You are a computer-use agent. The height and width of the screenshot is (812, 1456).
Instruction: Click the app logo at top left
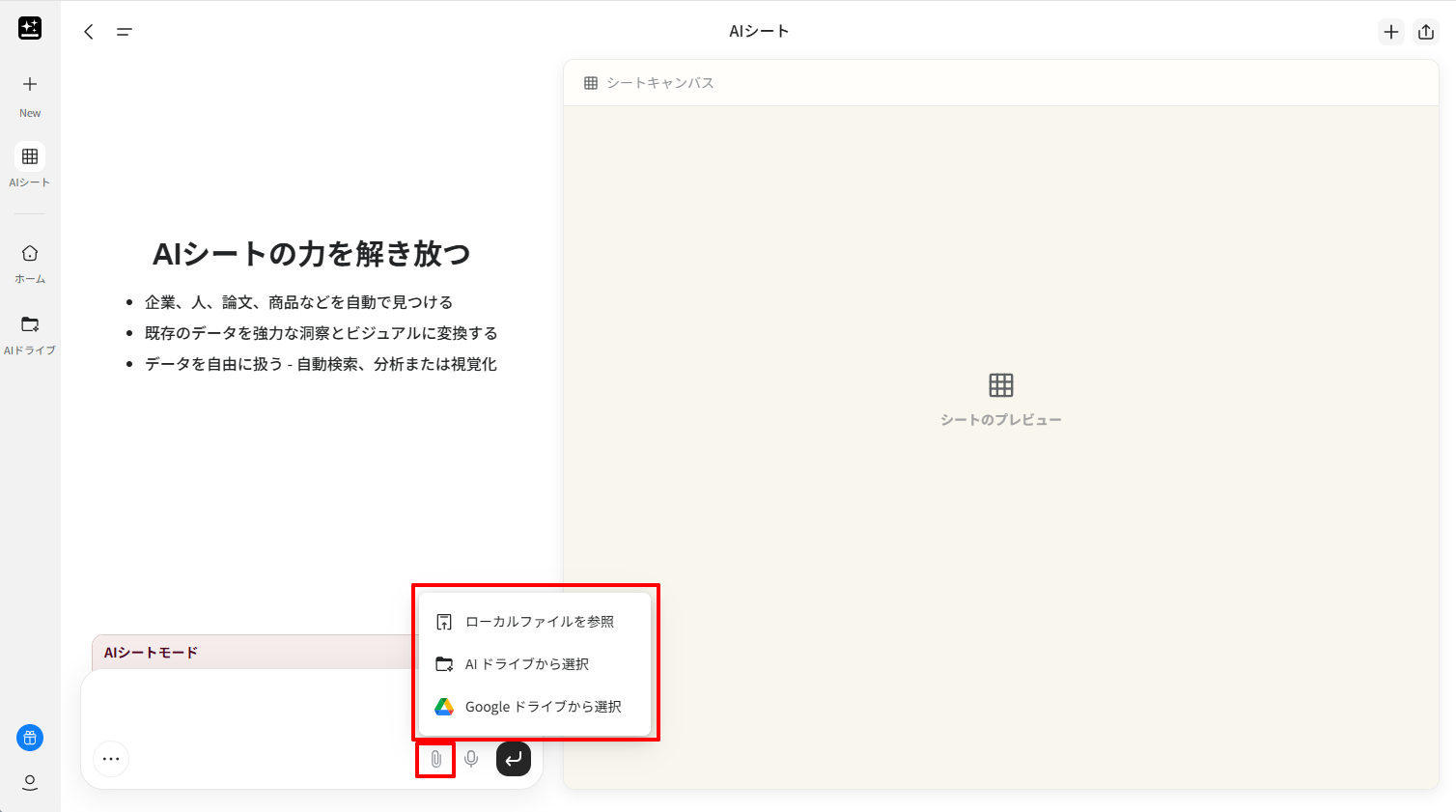(x=30, y=28)
